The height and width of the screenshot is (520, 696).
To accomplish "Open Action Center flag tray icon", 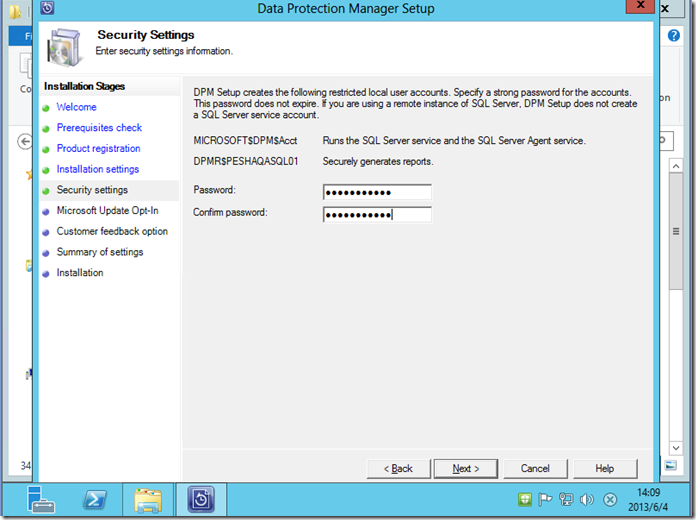I will point(545,500).
